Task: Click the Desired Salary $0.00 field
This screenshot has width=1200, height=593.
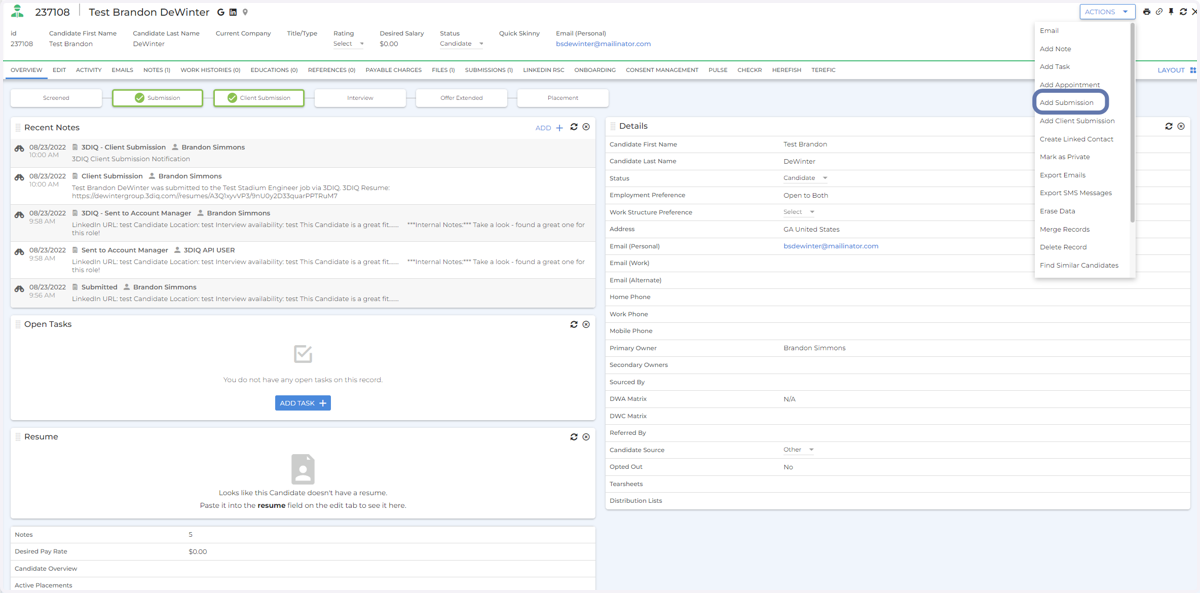Action: 389,44
